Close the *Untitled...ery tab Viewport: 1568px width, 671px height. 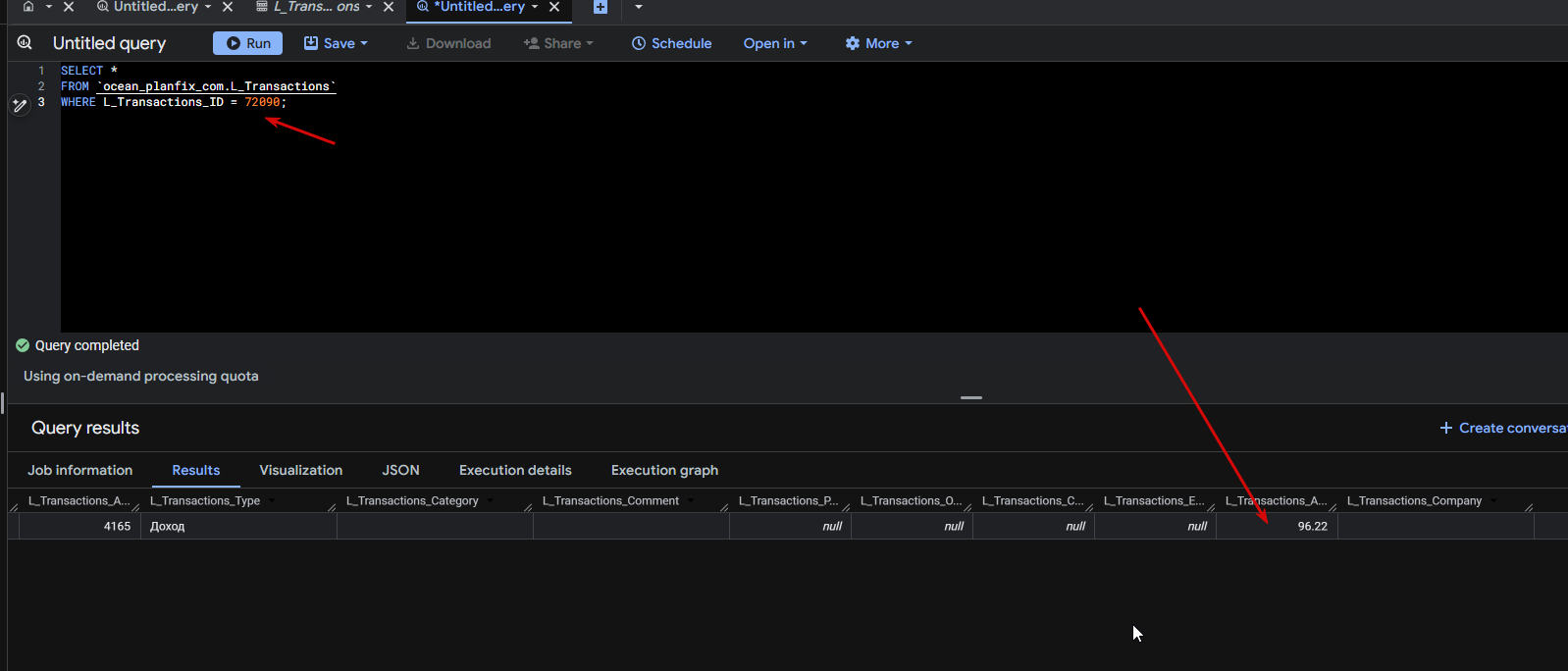click(x=554, y=7)
